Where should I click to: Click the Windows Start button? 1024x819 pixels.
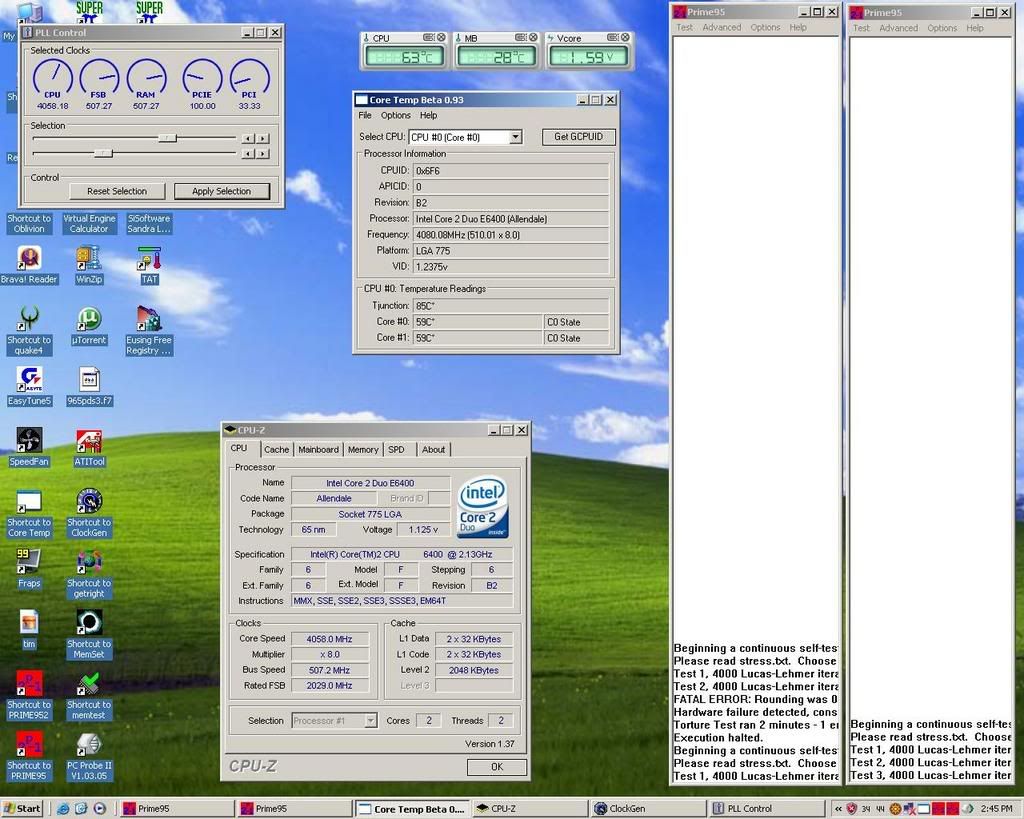(23, 808)
